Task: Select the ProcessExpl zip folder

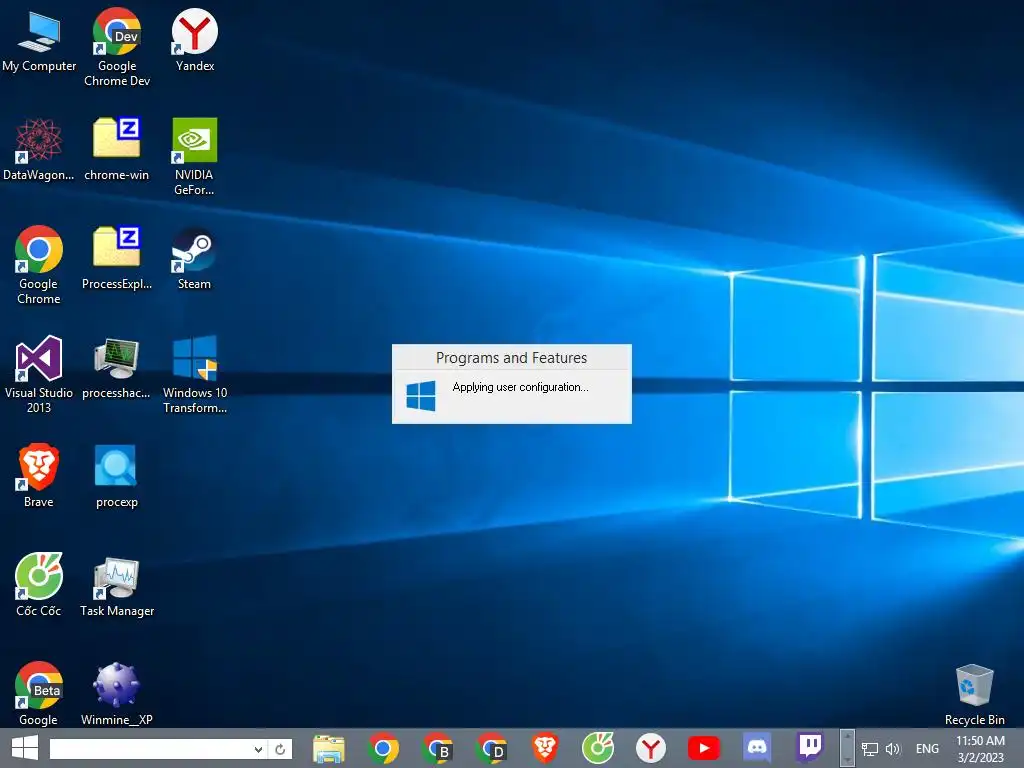Action: [117, 258]
